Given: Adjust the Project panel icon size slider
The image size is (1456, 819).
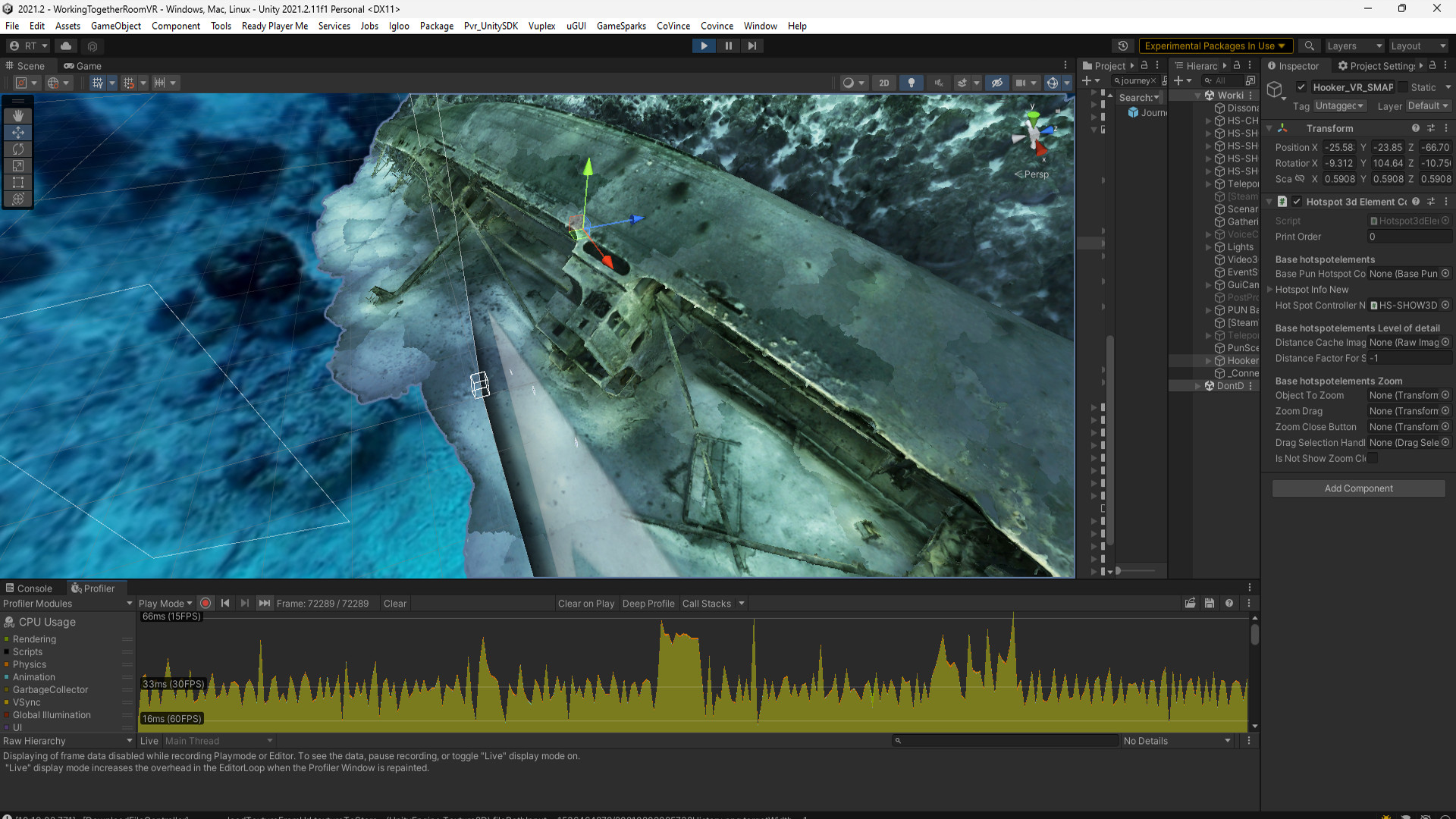Looking at the screenshot, I should (x=1135, y=570).
